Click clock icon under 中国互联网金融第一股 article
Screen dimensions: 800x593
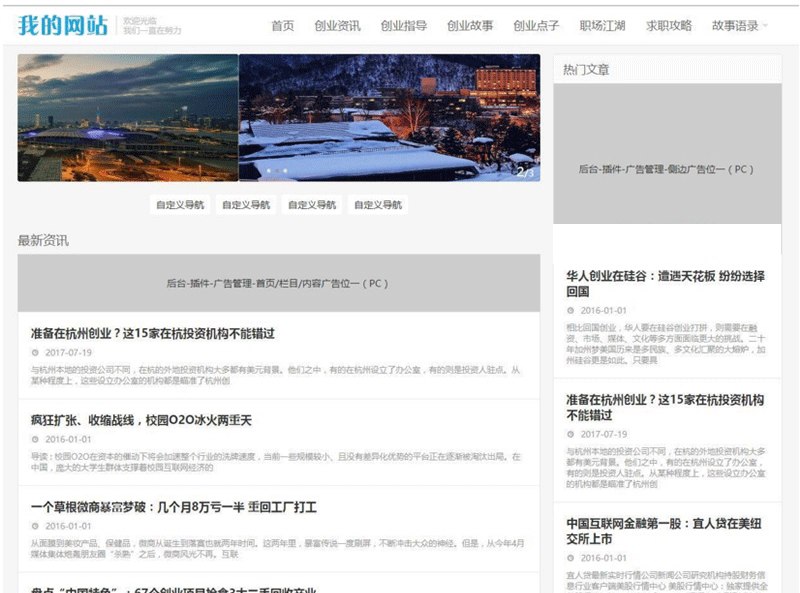[570, 558]
